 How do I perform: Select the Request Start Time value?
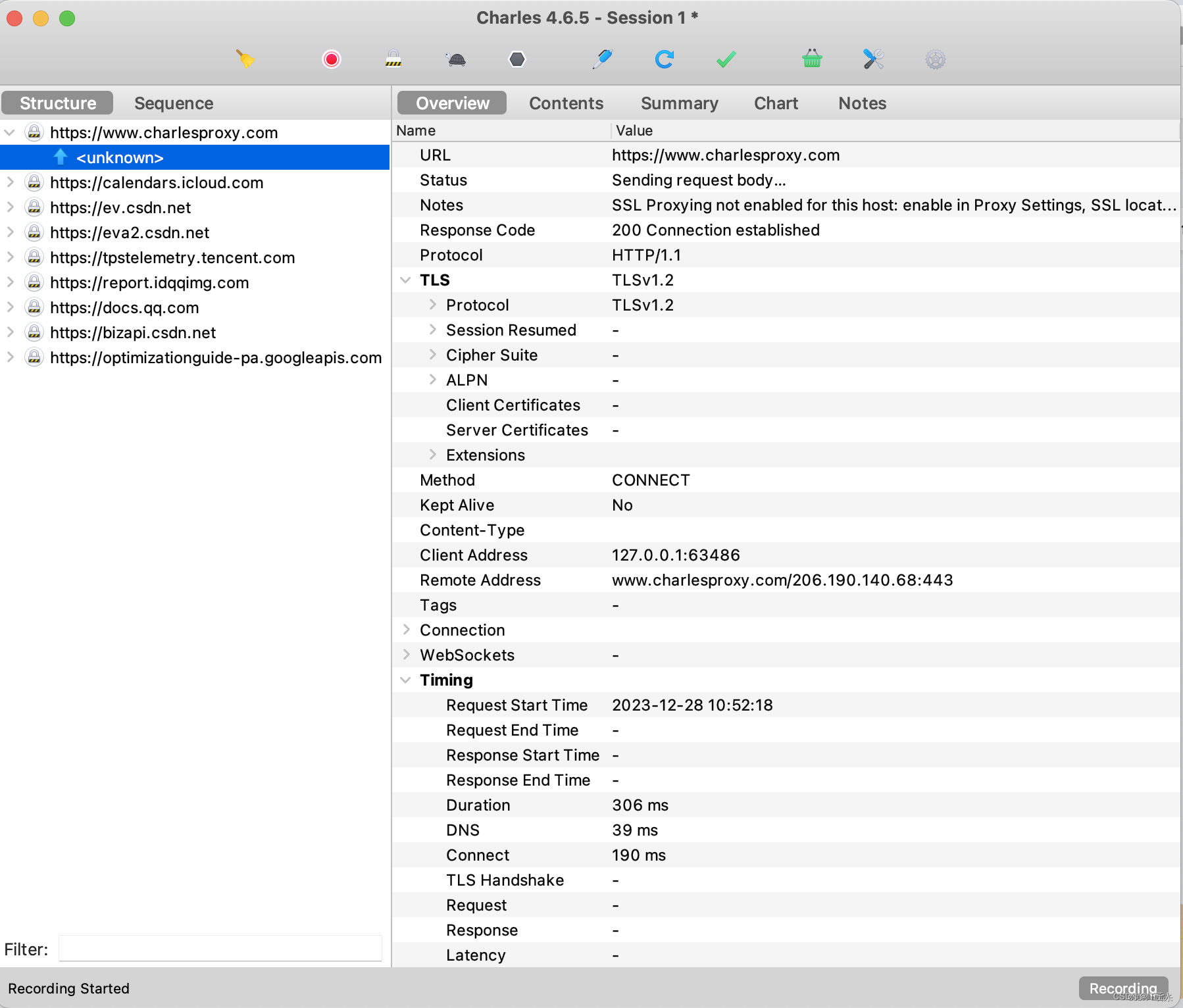[x=692, y=705]
